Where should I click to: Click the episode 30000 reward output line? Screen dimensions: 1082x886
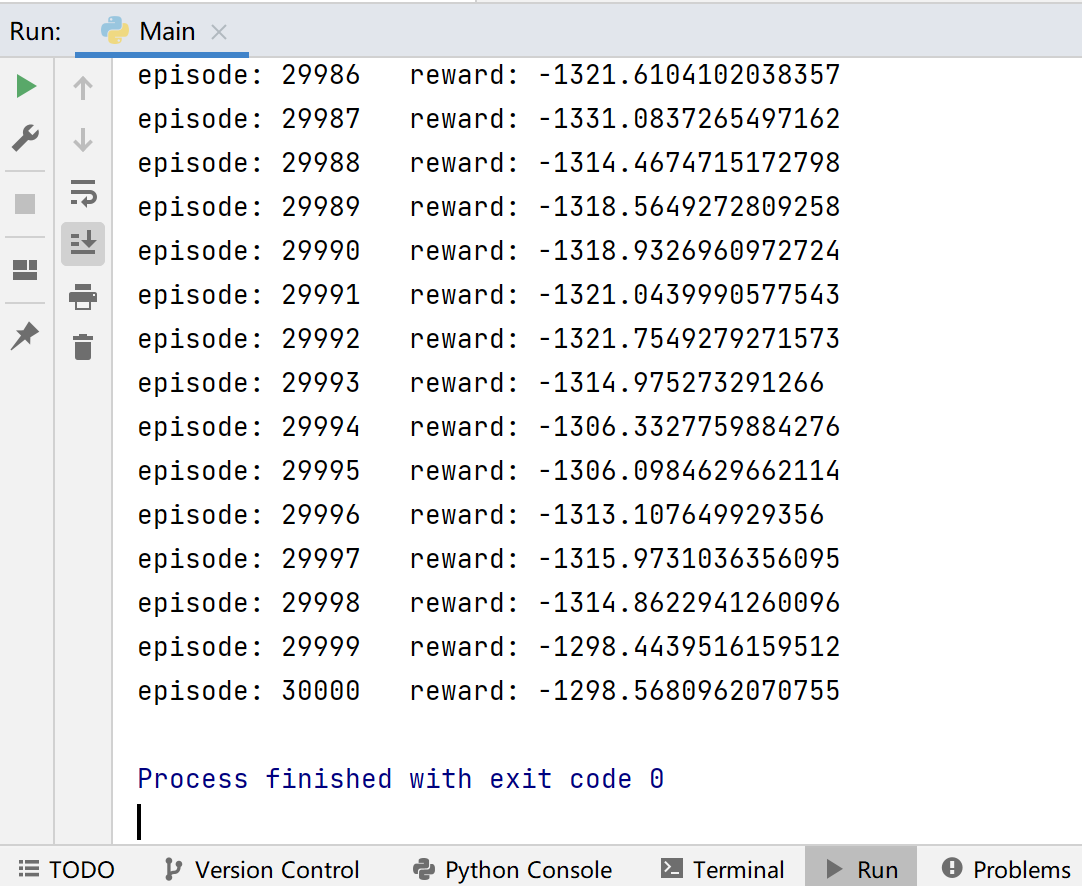click(489, 690)
